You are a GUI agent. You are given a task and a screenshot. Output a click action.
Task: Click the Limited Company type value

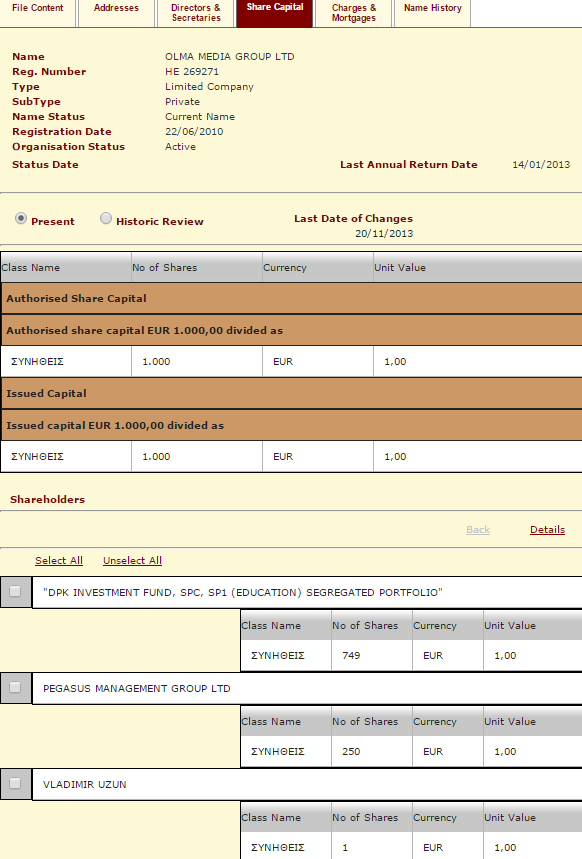tap(209, 87)
